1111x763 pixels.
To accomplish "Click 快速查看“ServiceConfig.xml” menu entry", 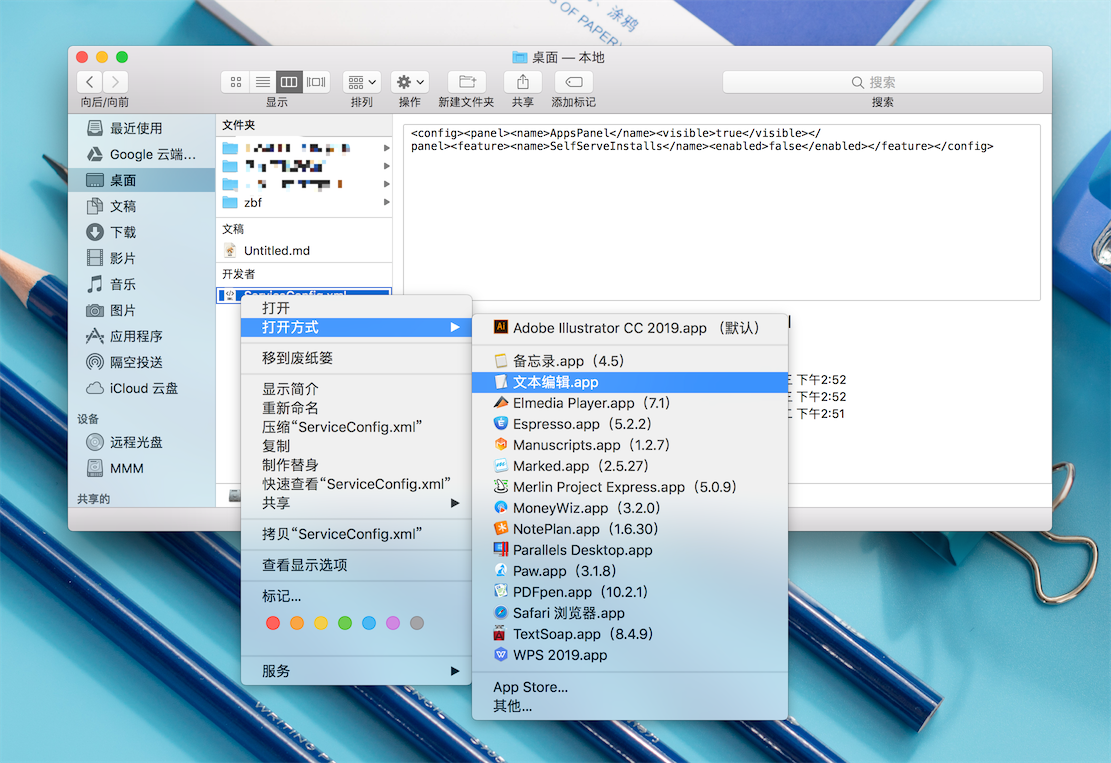I will pos(356,485).
